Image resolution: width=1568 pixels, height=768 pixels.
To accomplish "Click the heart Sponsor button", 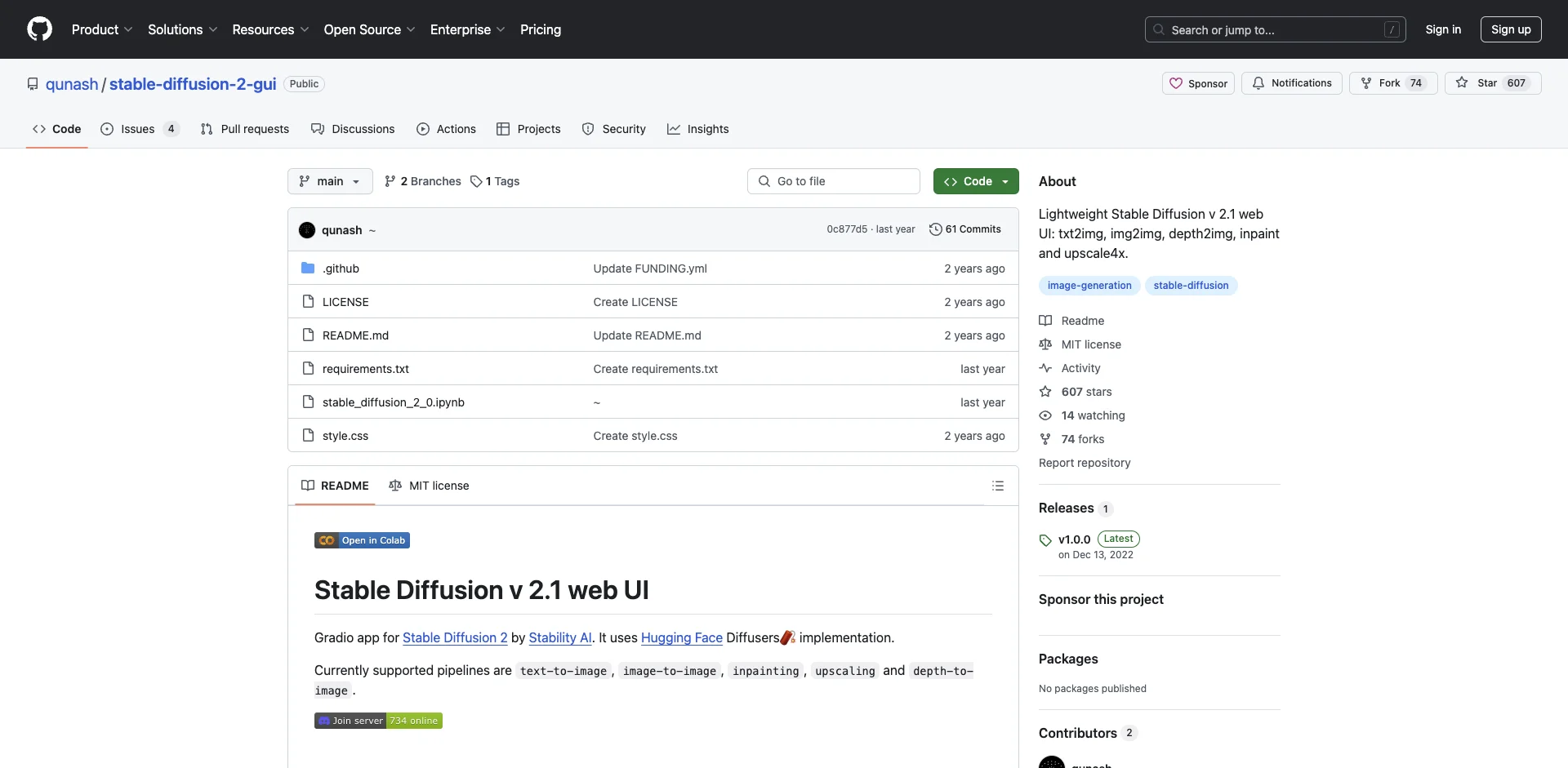I will 1198,83.
